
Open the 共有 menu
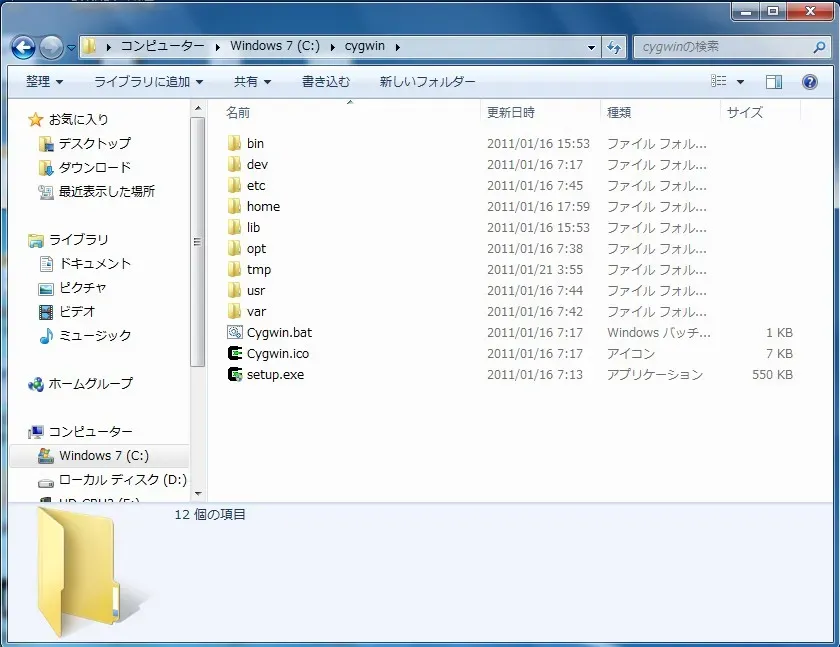[249, 81]
